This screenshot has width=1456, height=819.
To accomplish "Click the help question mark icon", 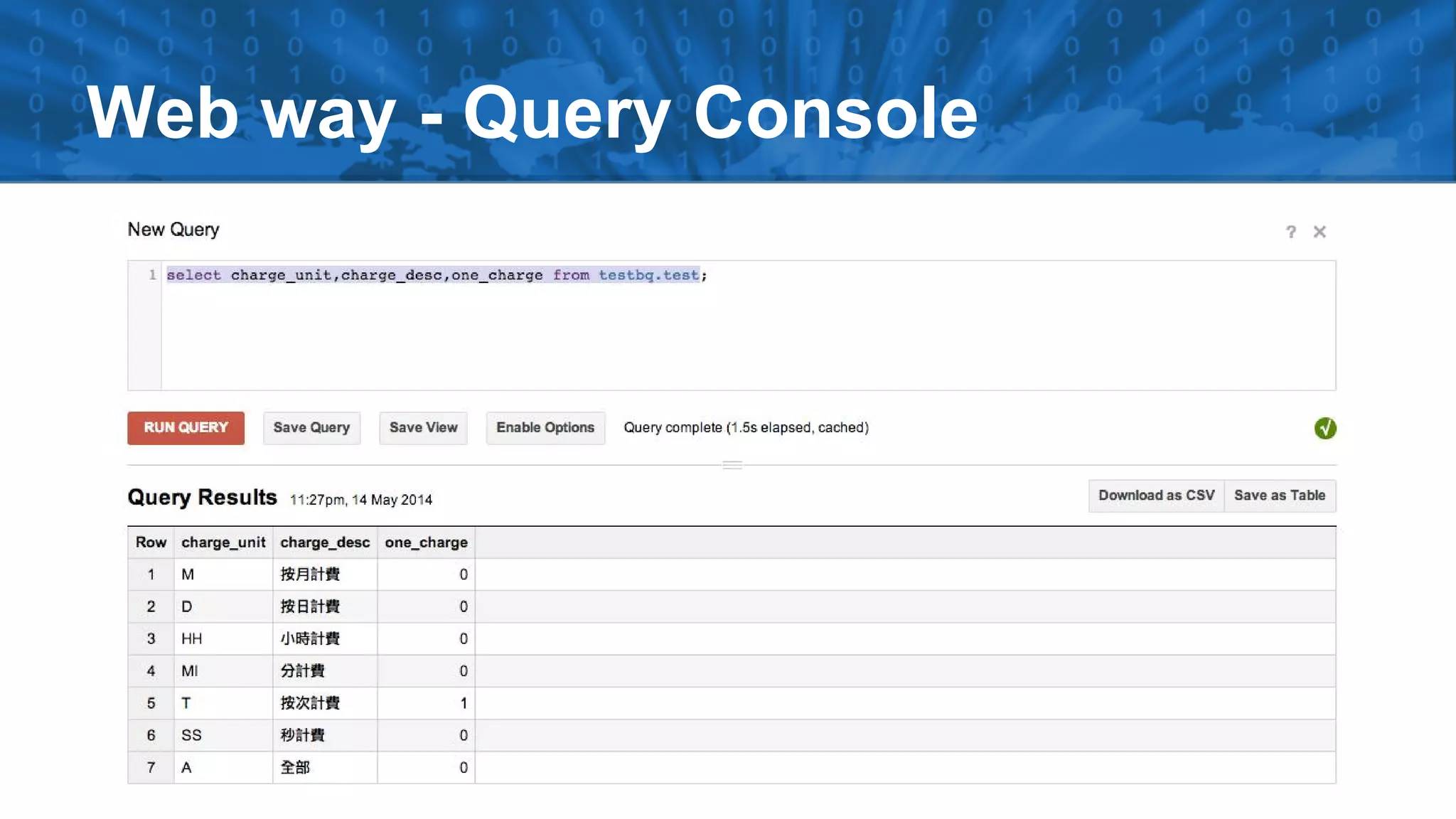I will [x=1290, y=232].
